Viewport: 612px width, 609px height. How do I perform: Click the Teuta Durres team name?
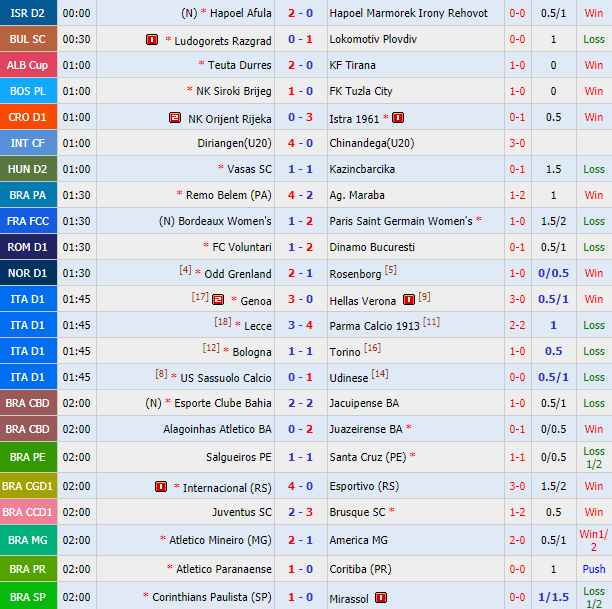(x=239, y=65)
